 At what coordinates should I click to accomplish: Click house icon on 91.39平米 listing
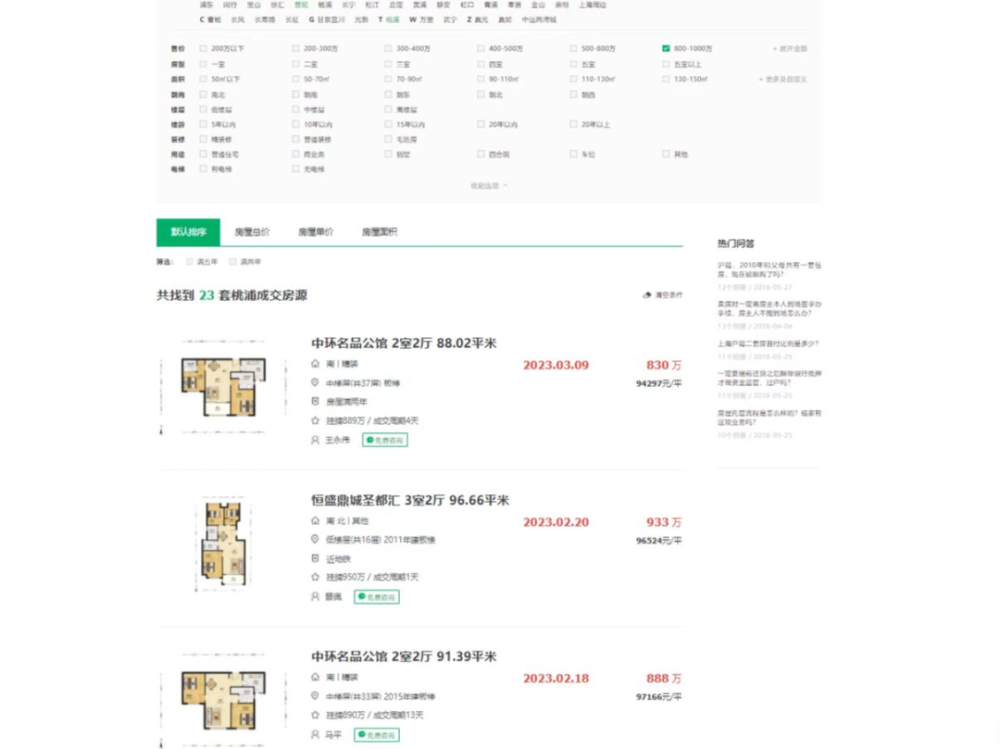[x=315, y=677]
